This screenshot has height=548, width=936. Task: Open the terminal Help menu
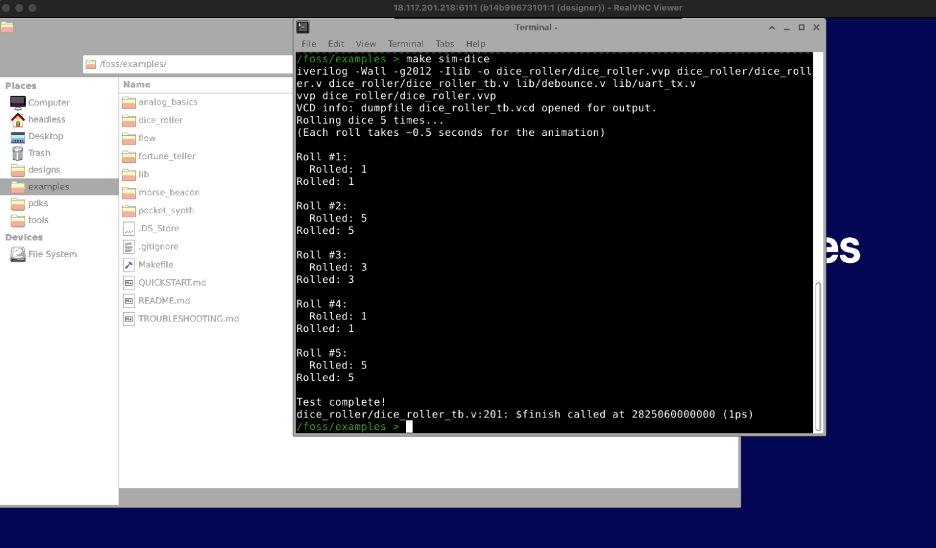pyautogui.click(x=475, y=44)
